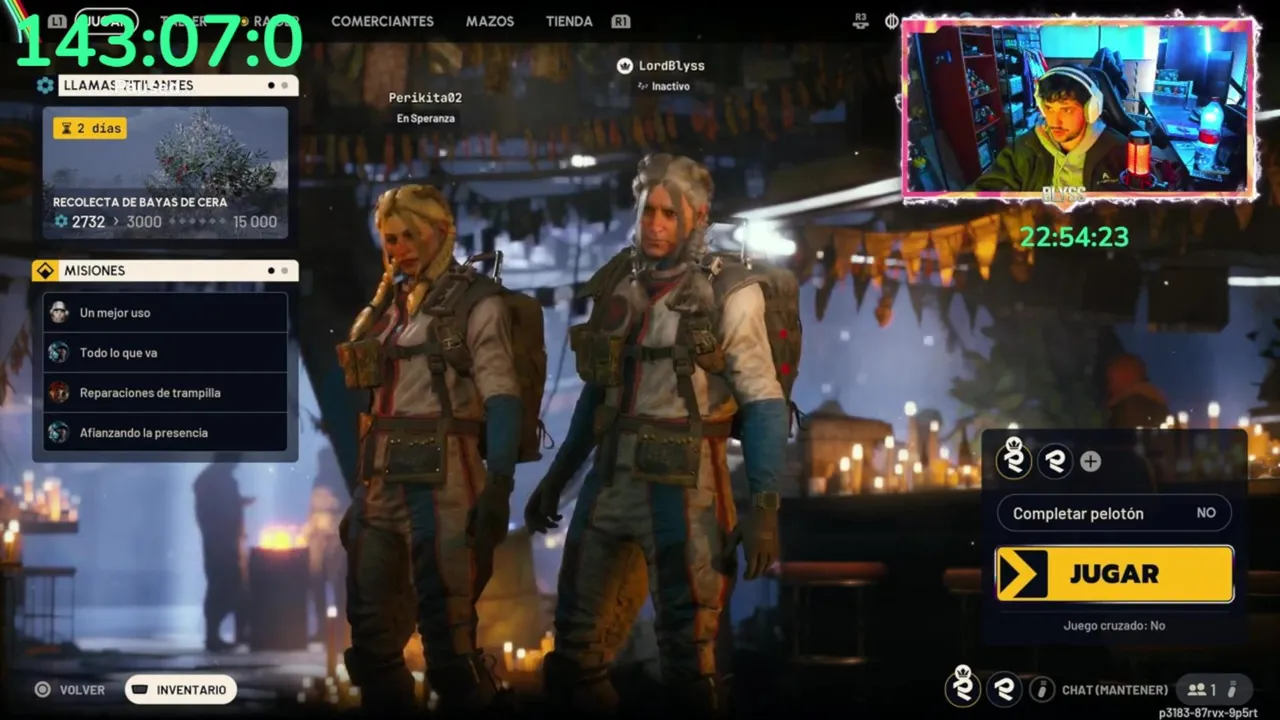Click the crown icon beside LordBlyss
This screenshot has width=1280, height=720.
(x=625, y=66)
